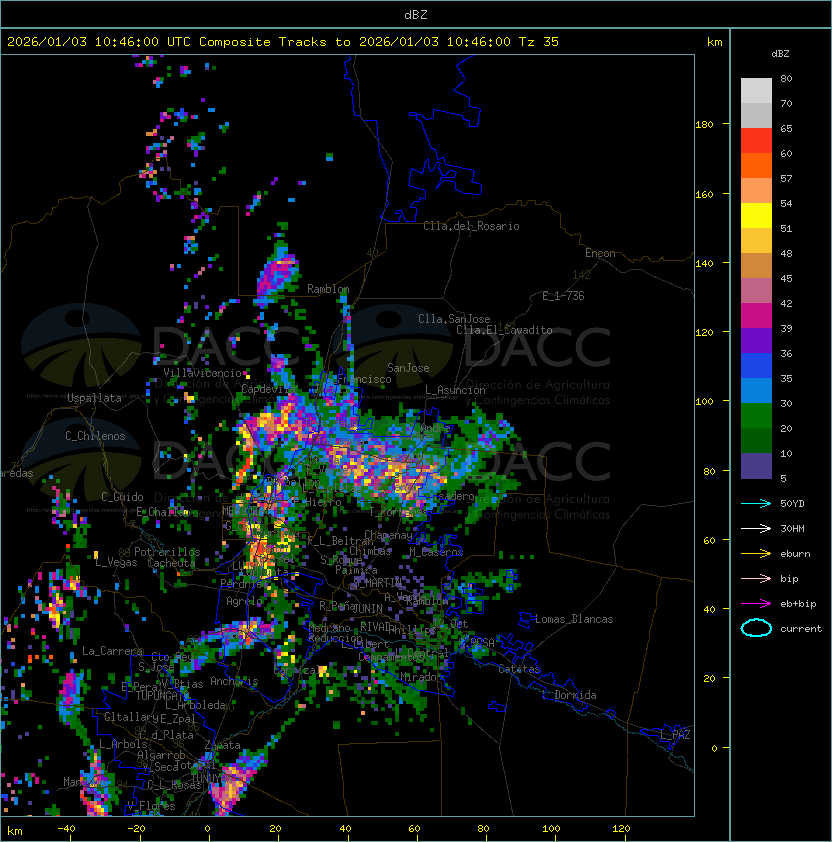
Task: Click the Chapanay map label
Action: (x=388, y=535)
